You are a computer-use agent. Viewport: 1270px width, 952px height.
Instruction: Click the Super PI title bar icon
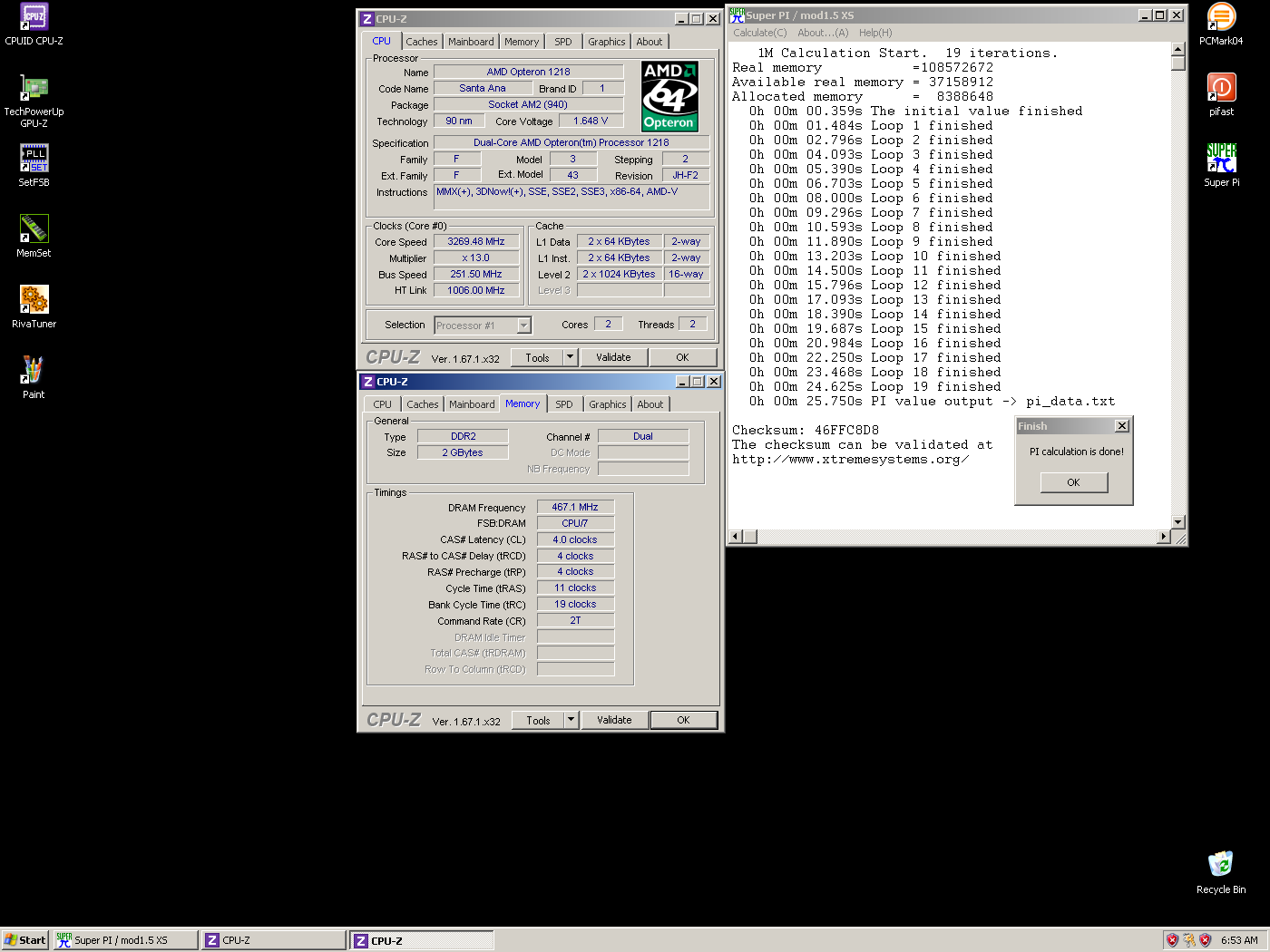[737, 15]
